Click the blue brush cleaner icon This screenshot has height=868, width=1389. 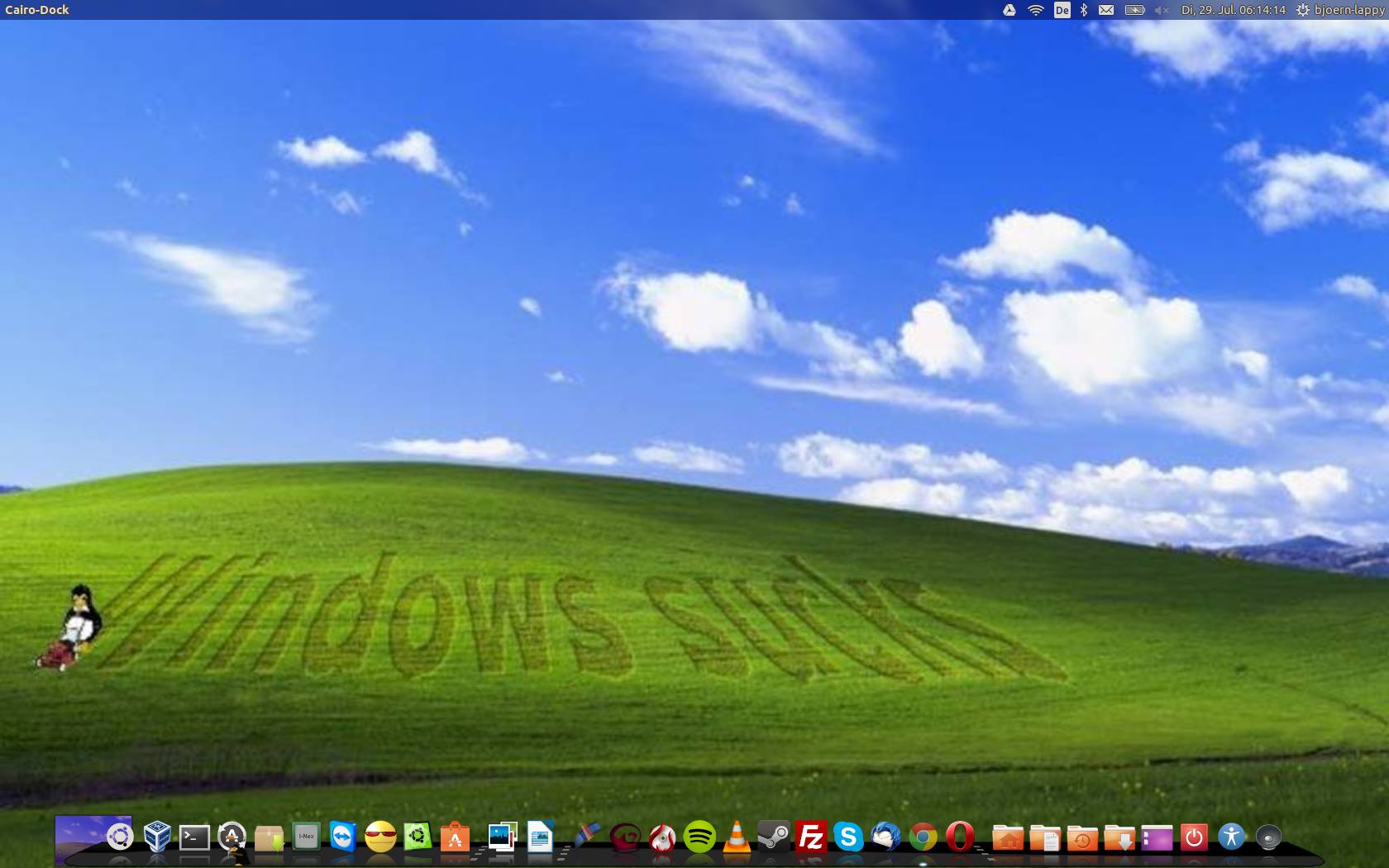click(x=586, y=835)
